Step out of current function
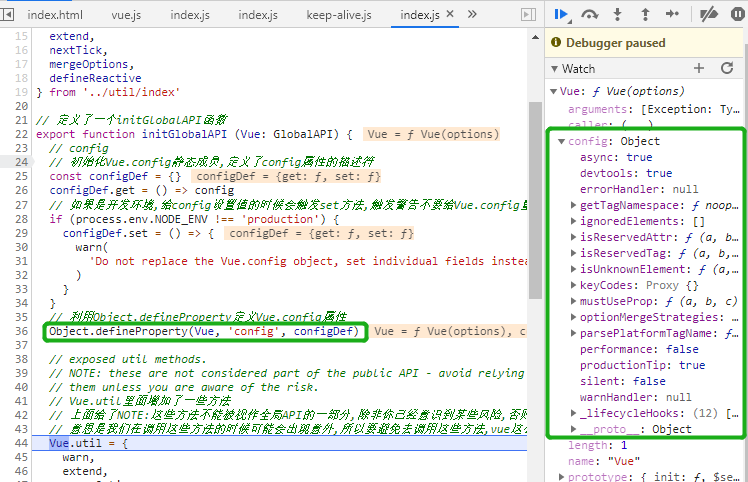This screenshot has width=748, height=482. click(x=645, y=14)
